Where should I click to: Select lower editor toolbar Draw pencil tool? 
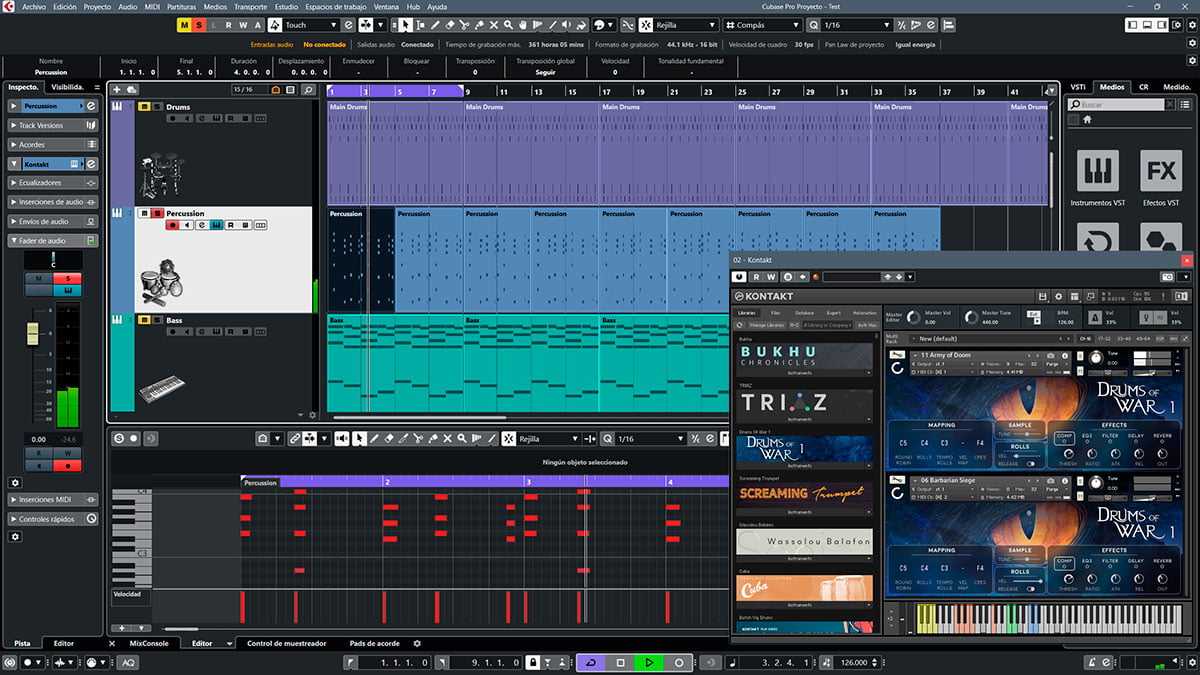(374, 438)
